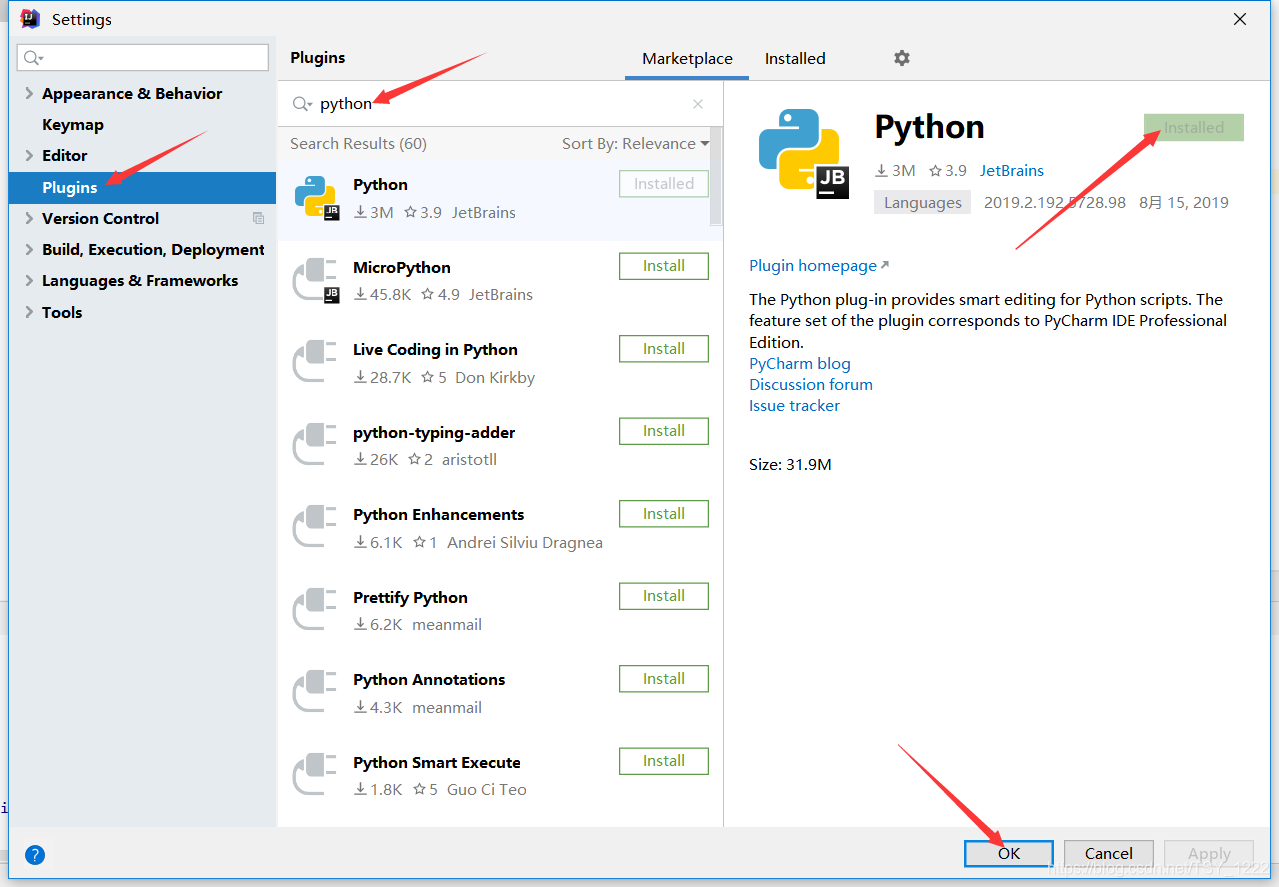The height and width of the screenshot is (887, 1279).
Task: Select Plugins in settings tree
Action: (142, 187)
